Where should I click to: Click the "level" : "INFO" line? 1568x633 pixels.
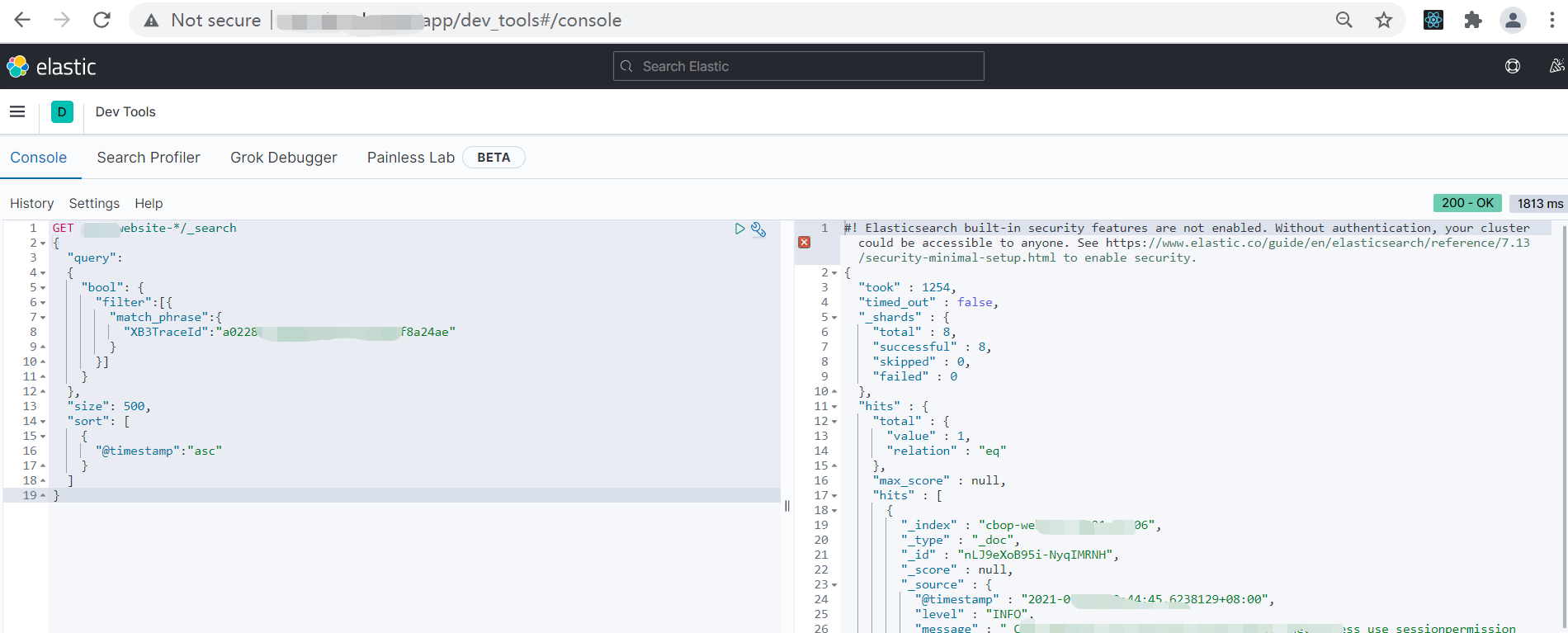[975, 614]
